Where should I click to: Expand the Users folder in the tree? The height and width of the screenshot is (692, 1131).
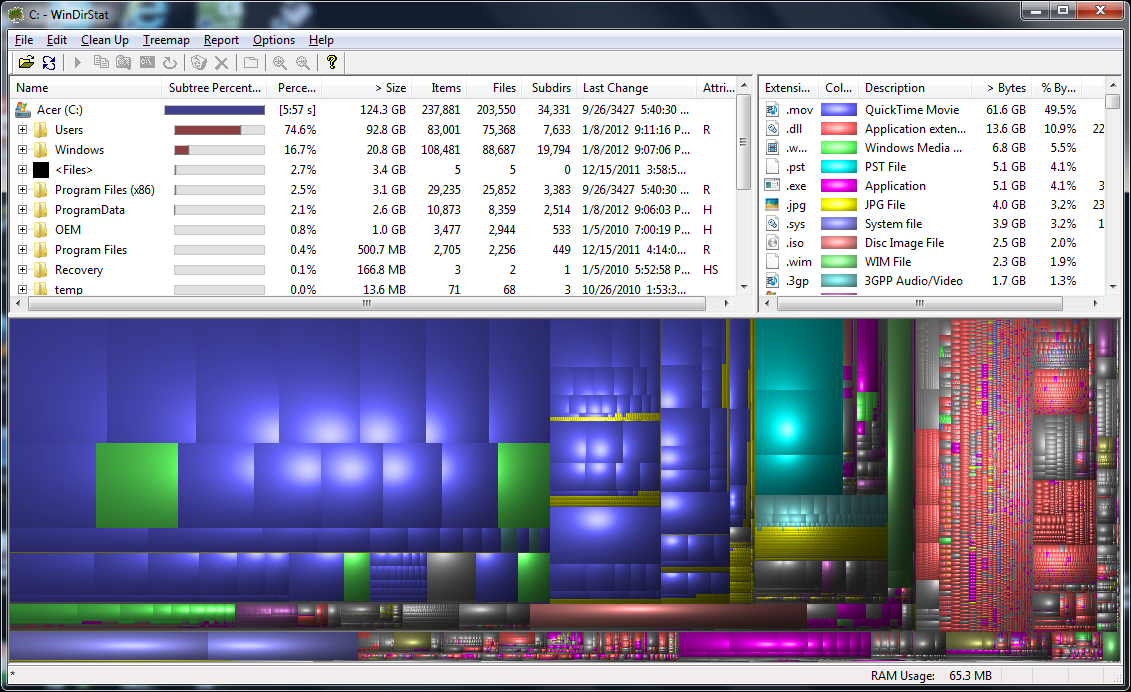click(x=22, y=129)
